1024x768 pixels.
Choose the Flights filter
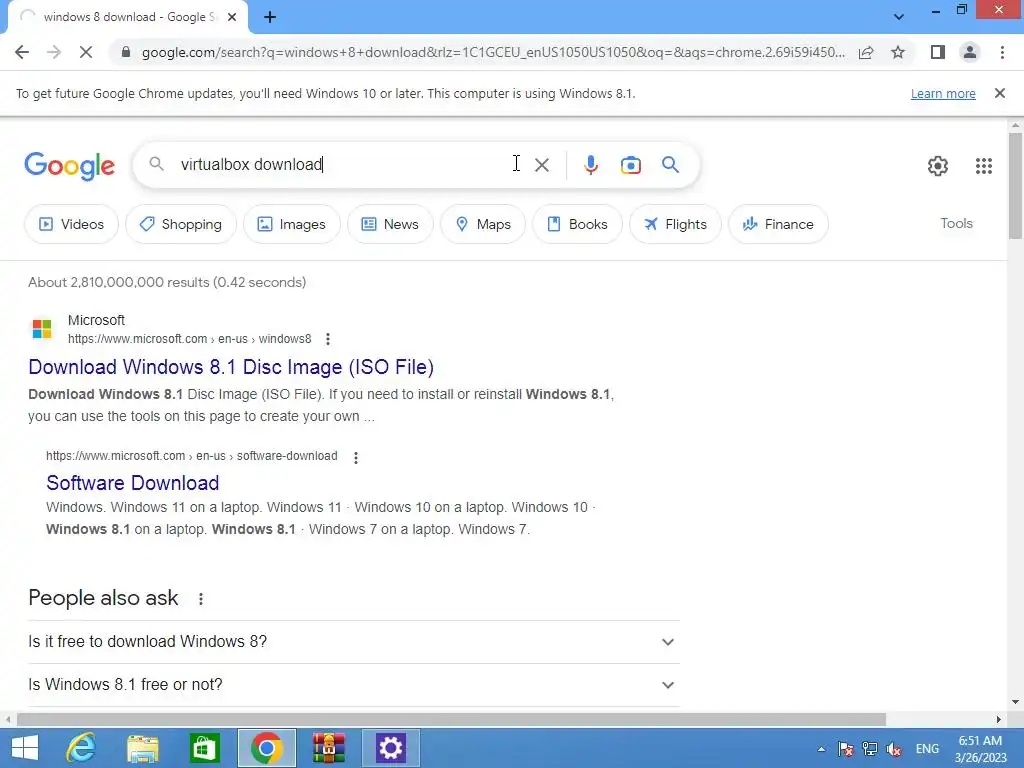pos(675,224)
